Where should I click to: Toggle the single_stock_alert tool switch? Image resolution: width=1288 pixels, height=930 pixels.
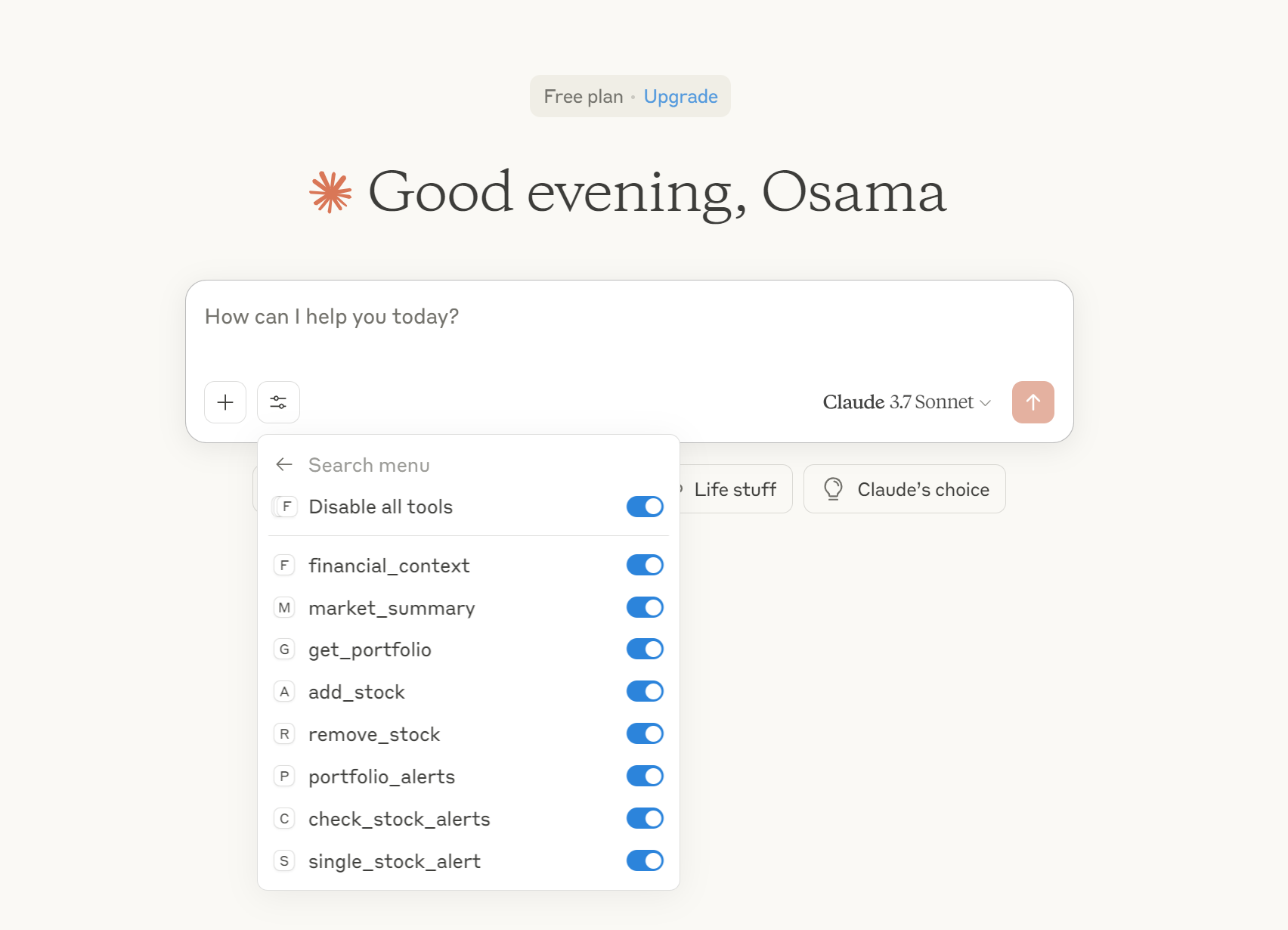coord(645,860)
